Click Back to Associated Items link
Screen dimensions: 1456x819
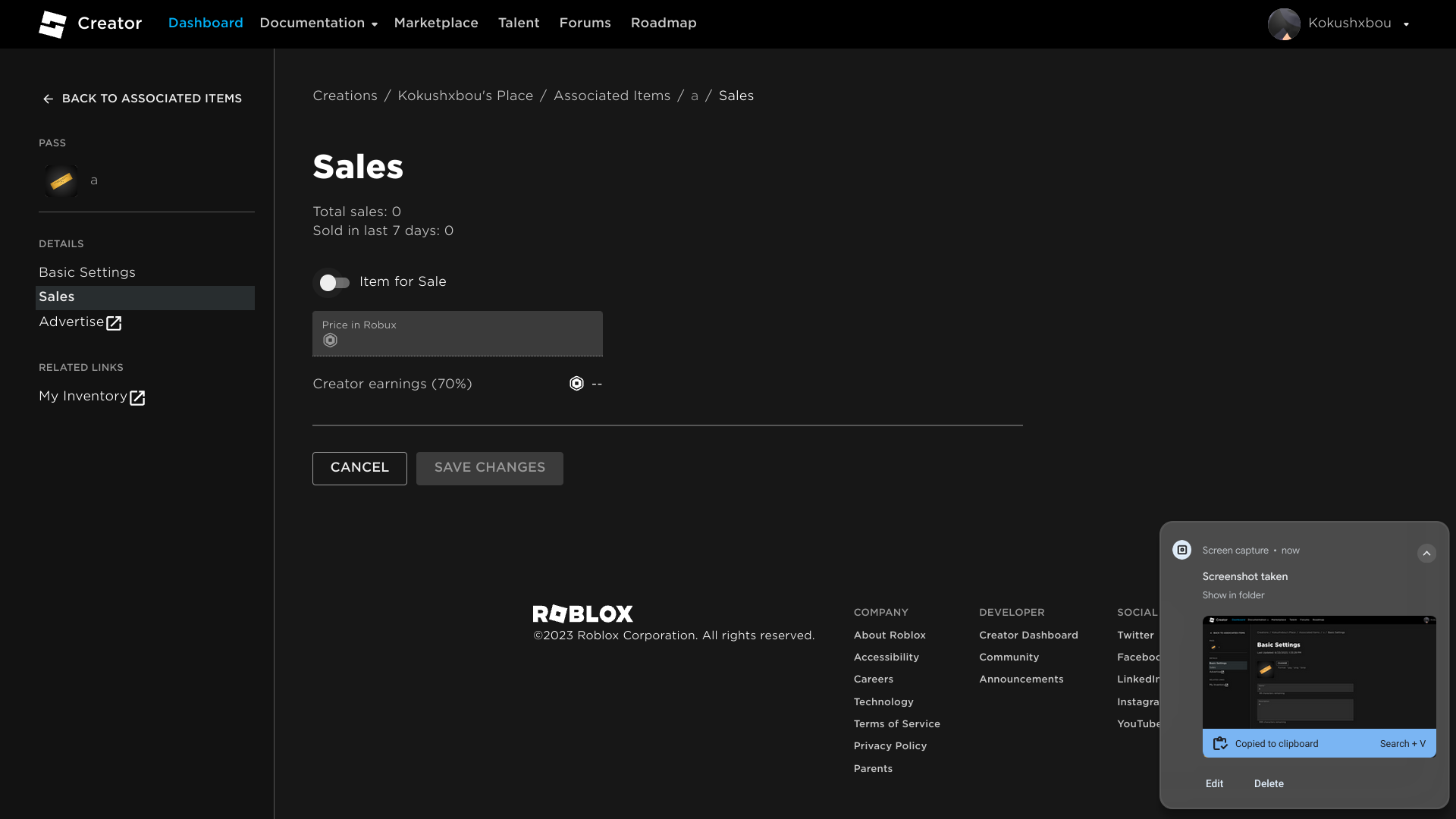click(142, 99)
